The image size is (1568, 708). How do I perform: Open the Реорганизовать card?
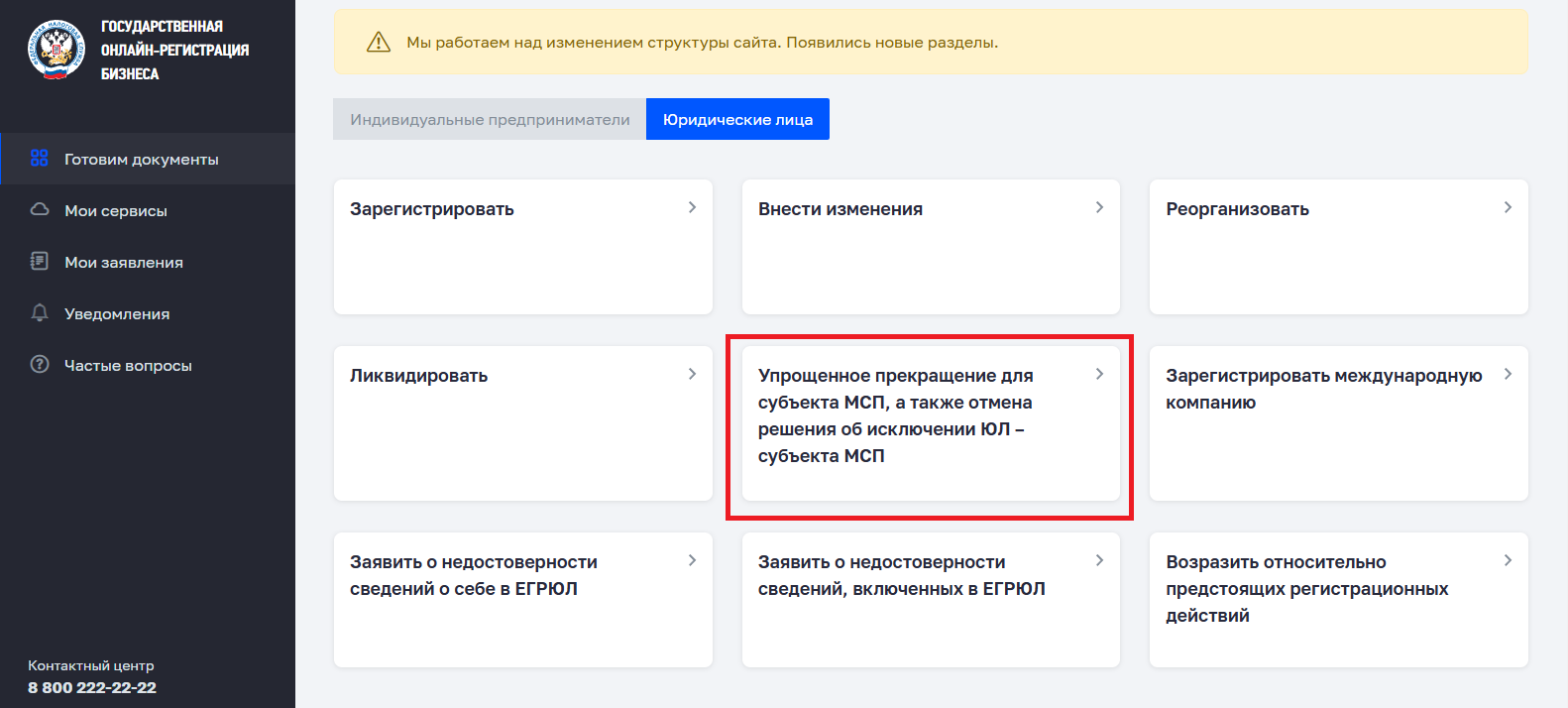pyautogui.click(x=1339, y=247)
